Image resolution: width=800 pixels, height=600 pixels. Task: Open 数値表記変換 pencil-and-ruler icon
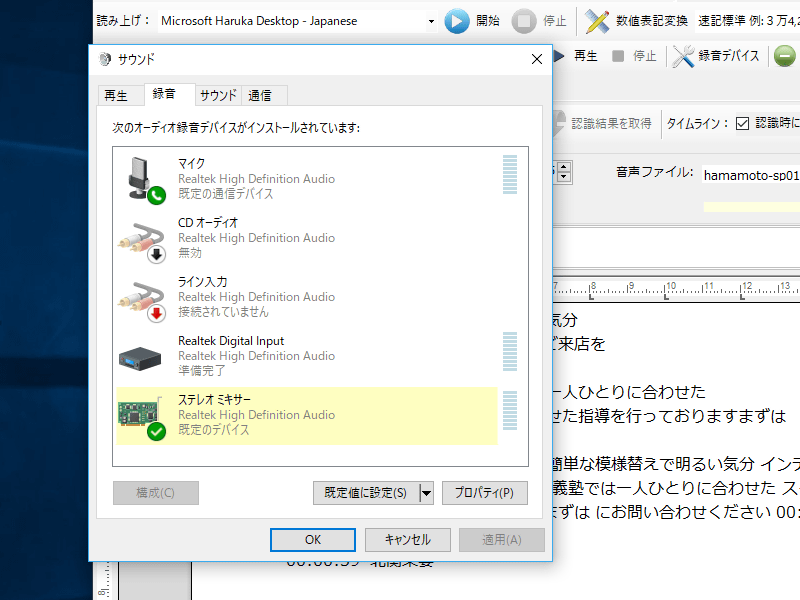(x=596, y=21)
